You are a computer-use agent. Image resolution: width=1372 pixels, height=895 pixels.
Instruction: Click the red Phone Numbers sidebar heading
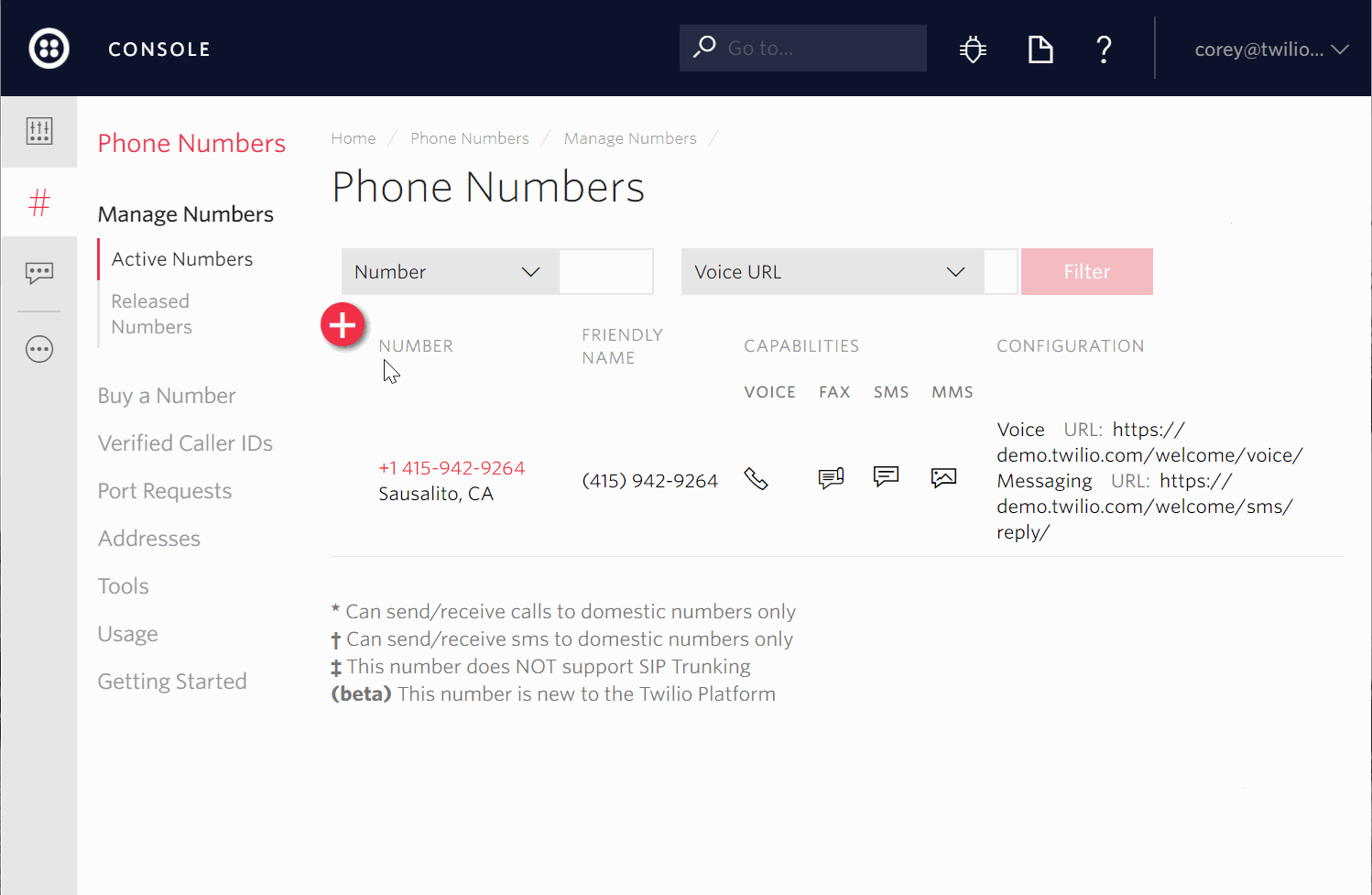click(x=191, y=143)
